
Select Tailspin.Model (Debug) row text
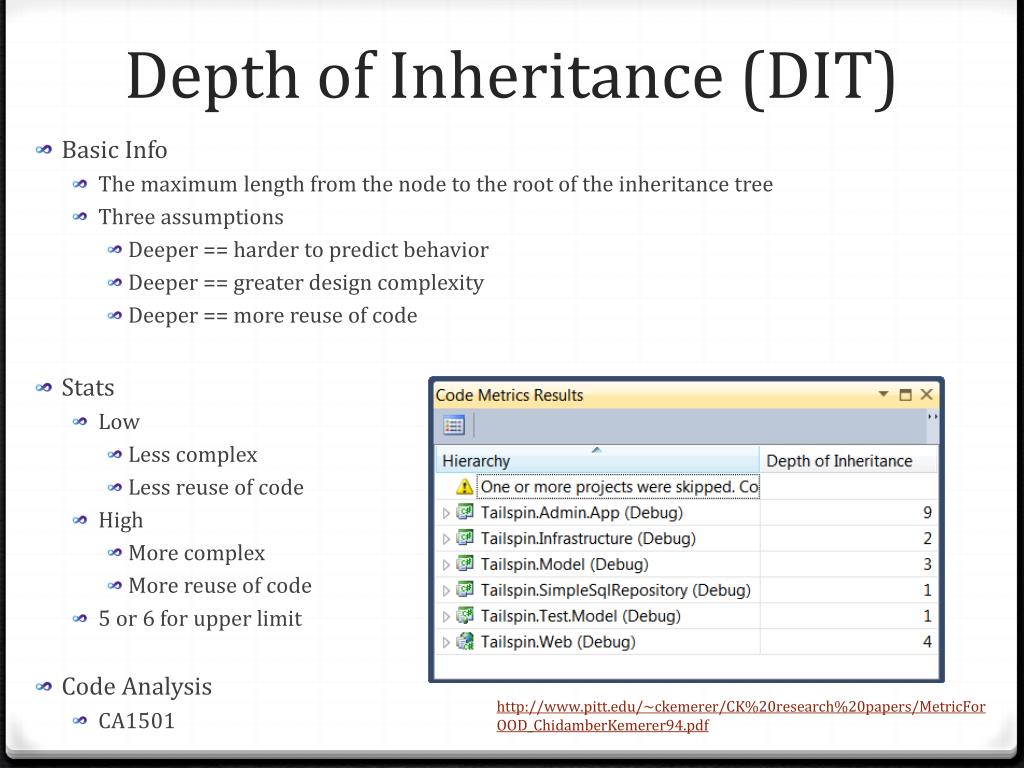564,564
